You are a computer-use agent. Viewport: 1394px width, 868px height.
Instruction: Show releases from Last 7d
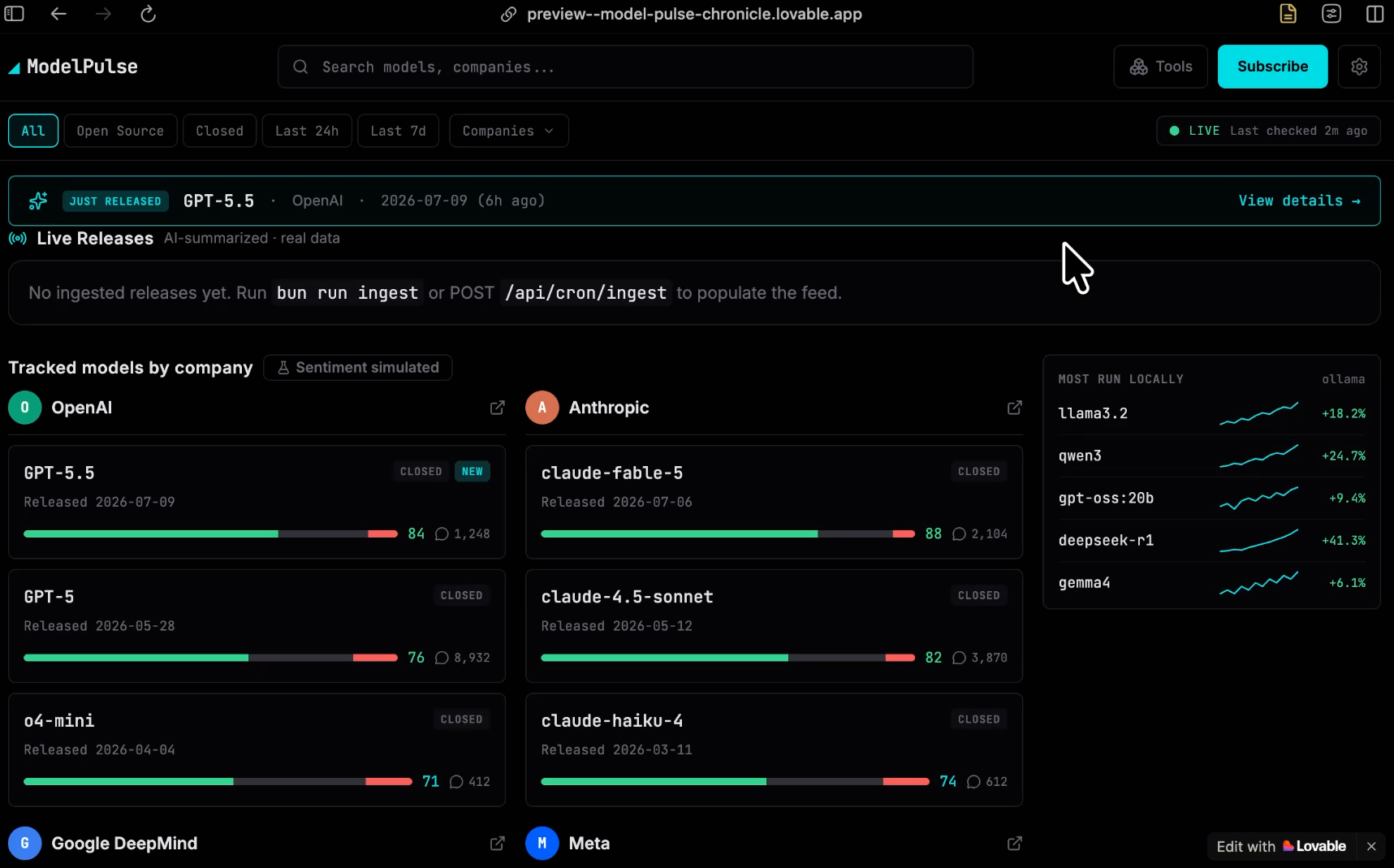point(398,131)
